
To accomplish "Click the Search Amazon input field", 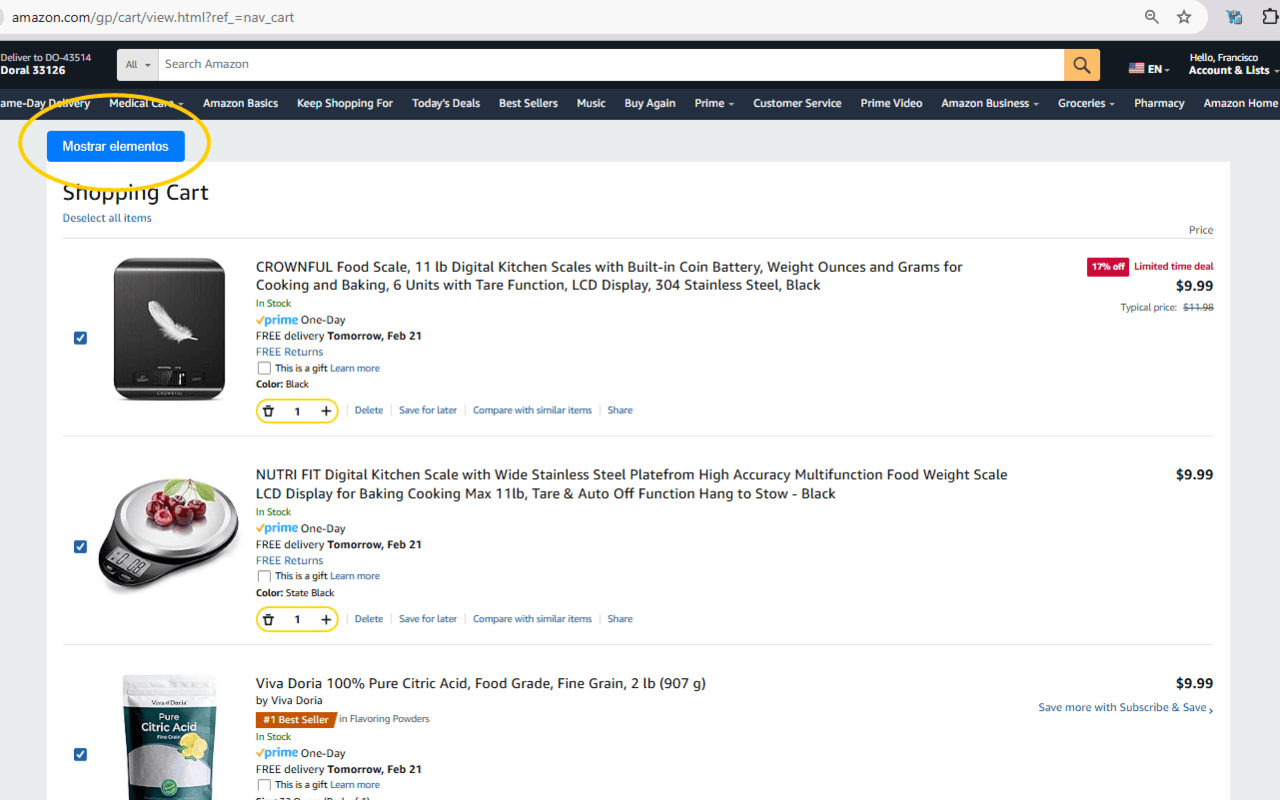I will point(610,65).
